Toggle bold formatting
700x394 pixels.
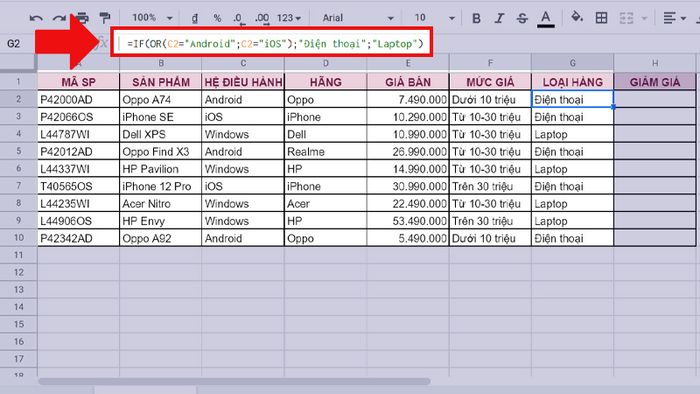pos(476,18)
